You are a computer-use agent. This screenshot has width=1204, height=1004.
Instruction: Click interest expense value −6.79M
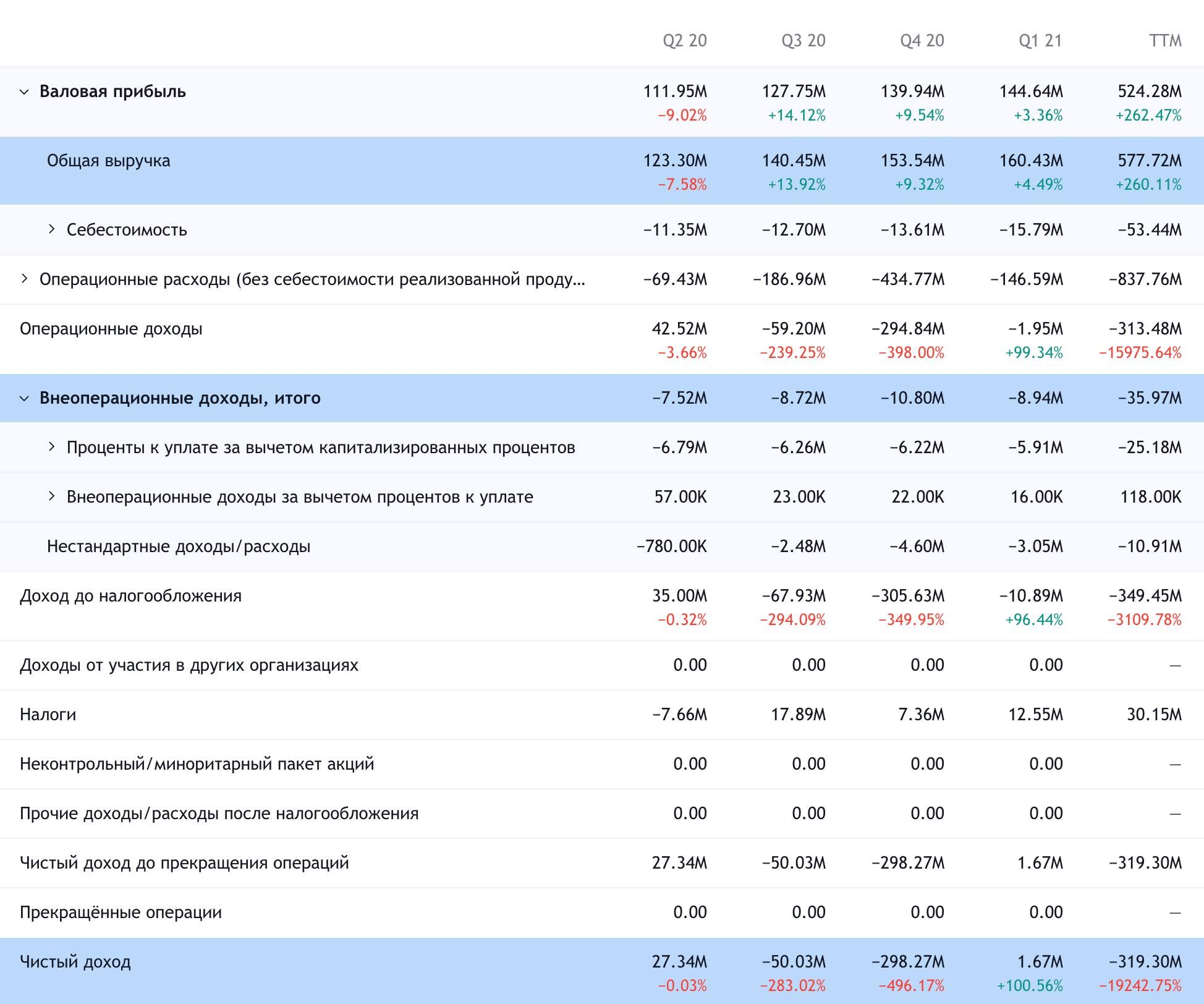pos(679,448)
